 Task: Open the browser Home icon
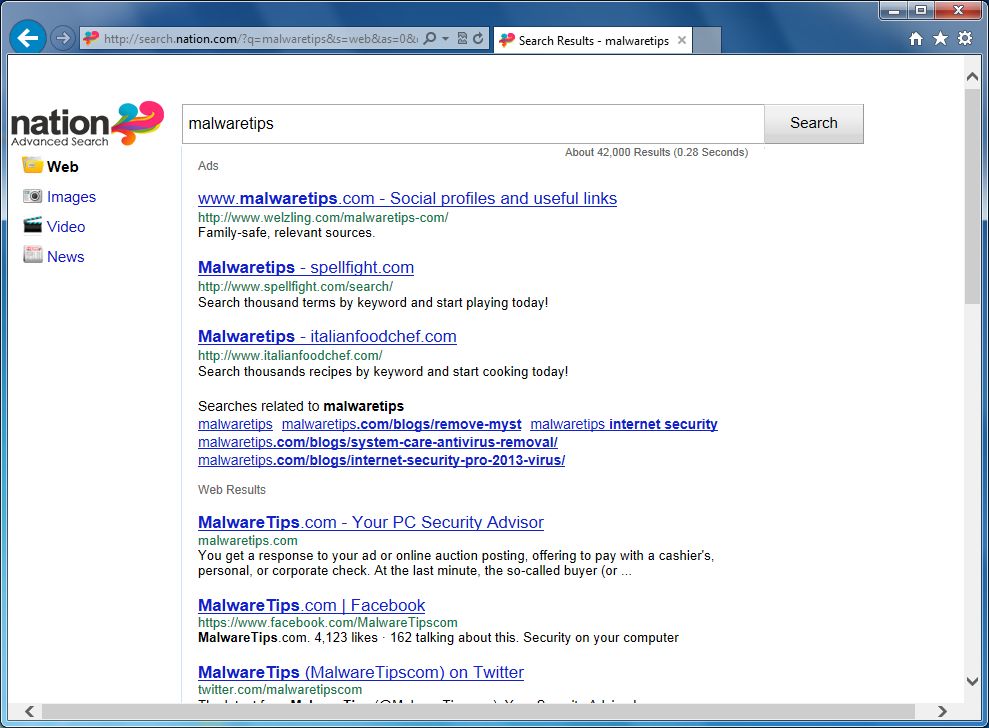pyautogui.click(x=916, y=39)
